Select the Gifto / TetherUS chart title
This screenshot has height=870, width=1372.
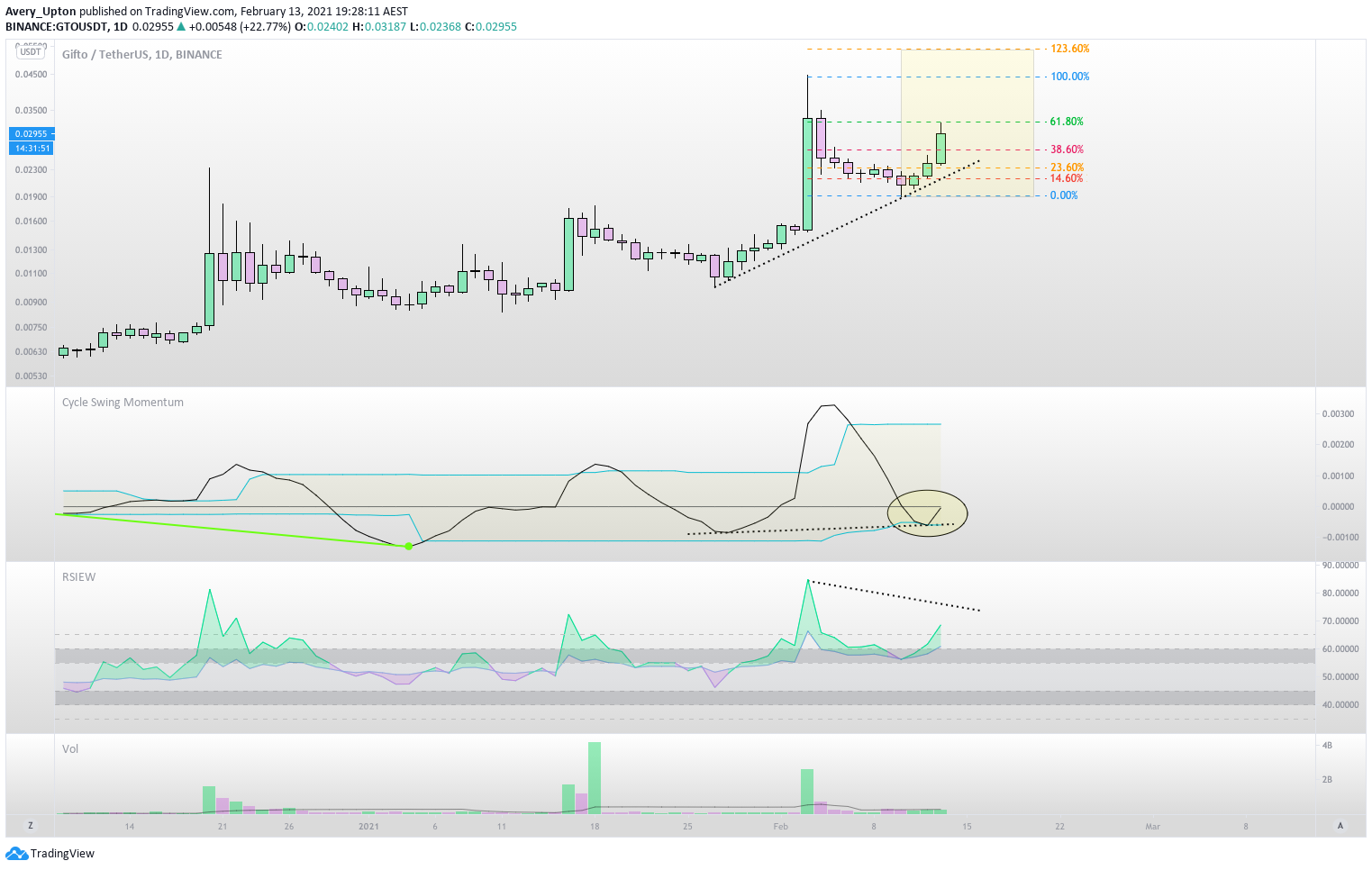tap(142, 55)
